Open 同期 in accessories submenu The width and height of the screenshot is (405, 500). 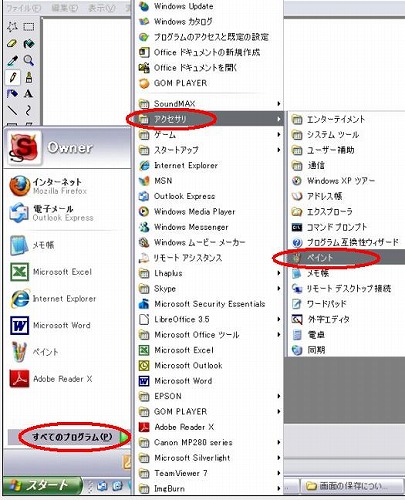click(x=347, y=350)
